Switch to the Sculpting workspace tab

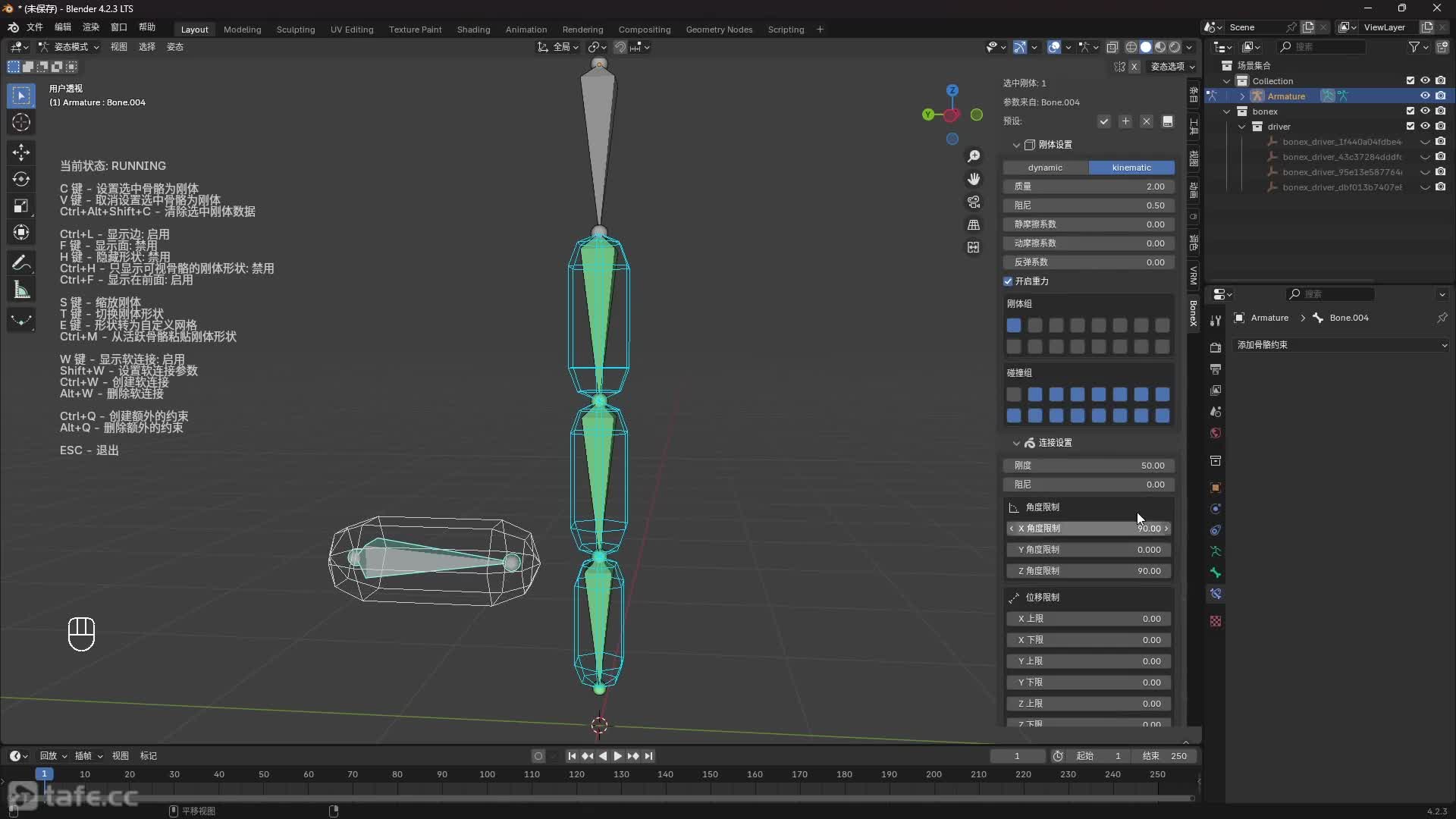pyautogui.click(x=296, y=30)
